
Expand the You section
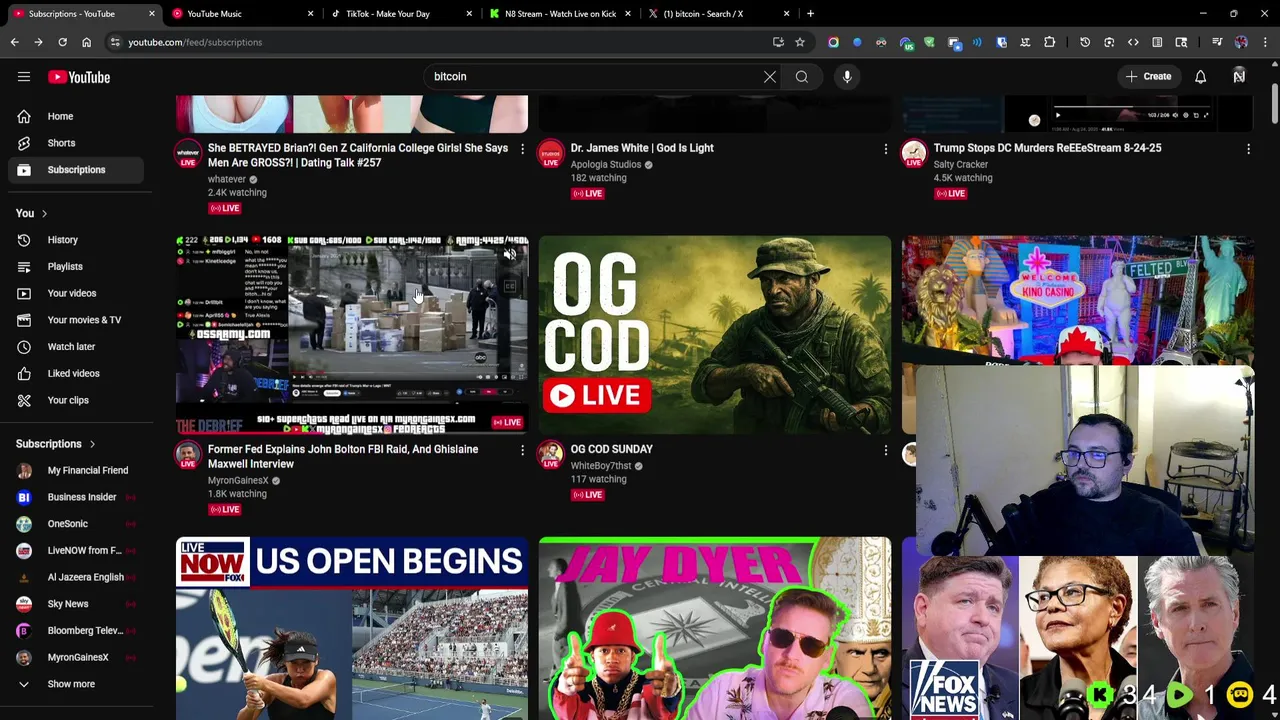click(32, 213)
